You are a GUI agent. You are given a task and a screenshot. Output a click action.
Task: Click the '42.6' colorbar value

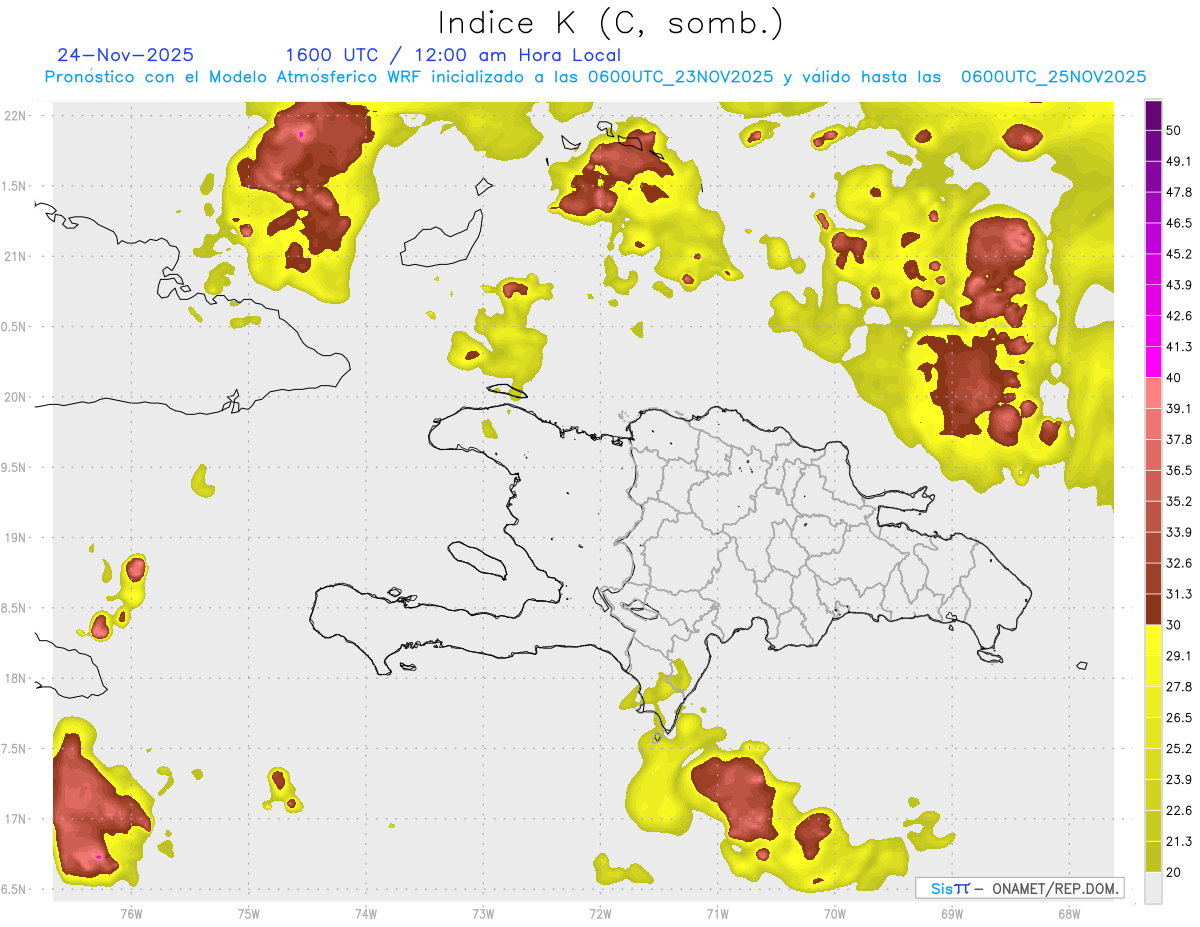(1179, 316)
